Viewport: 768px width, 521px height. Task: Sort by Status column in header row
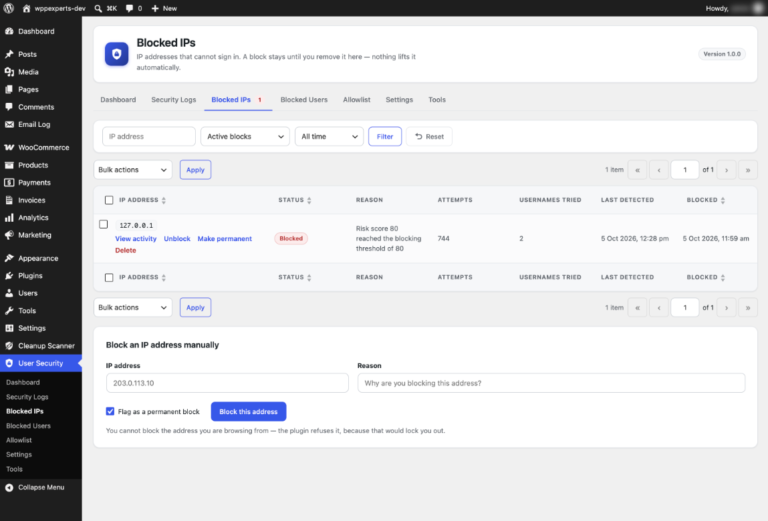[295, 200]
